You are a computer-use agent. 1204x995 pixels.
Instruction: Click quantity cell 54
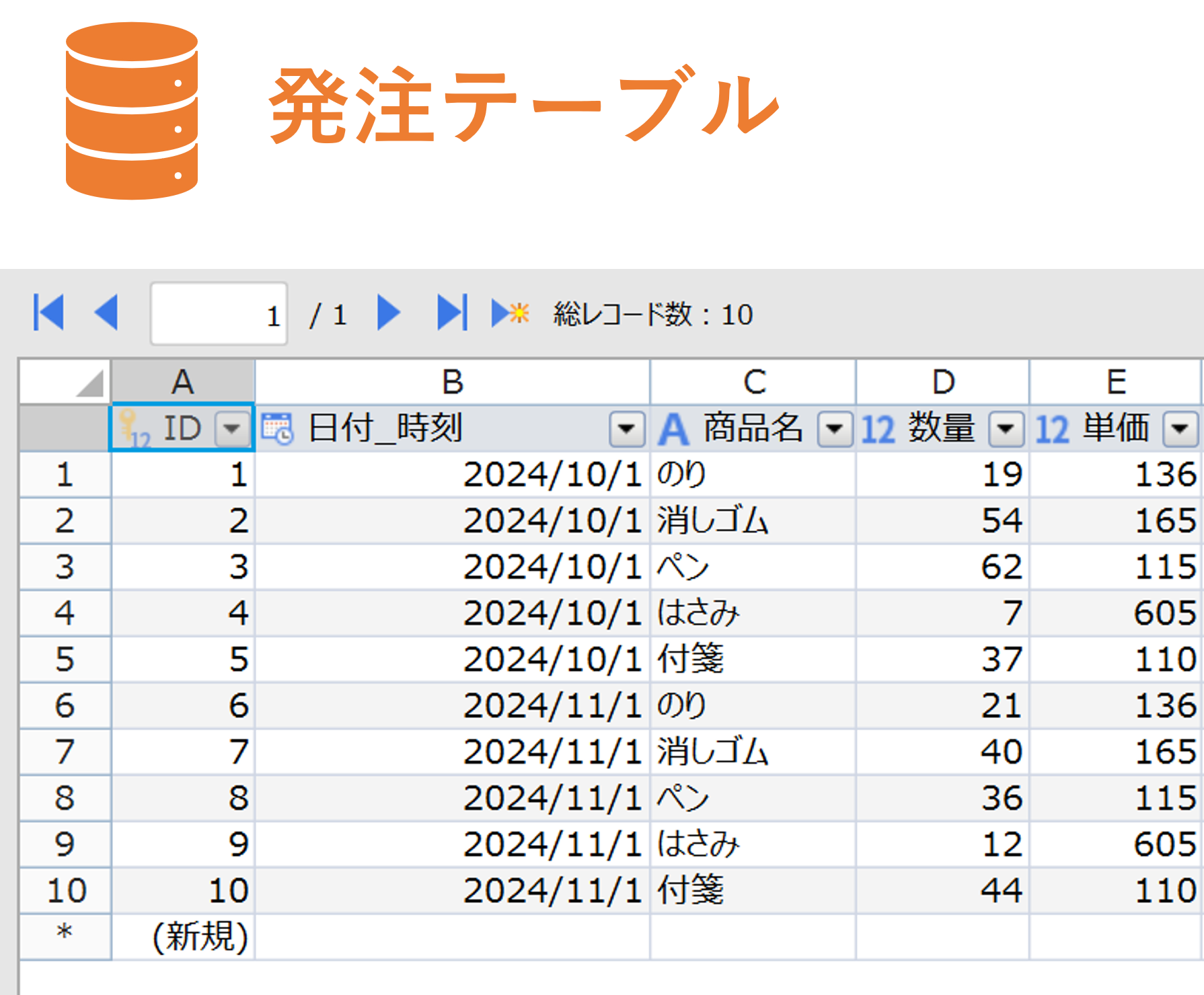(x=943, y=521)
